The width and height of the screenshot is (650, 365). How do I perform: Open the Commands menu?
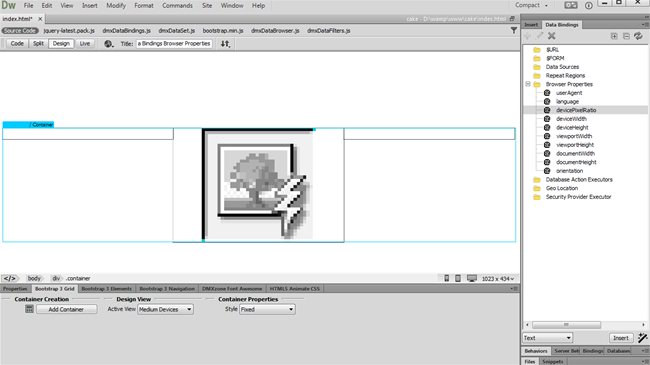tap(177, 5)
